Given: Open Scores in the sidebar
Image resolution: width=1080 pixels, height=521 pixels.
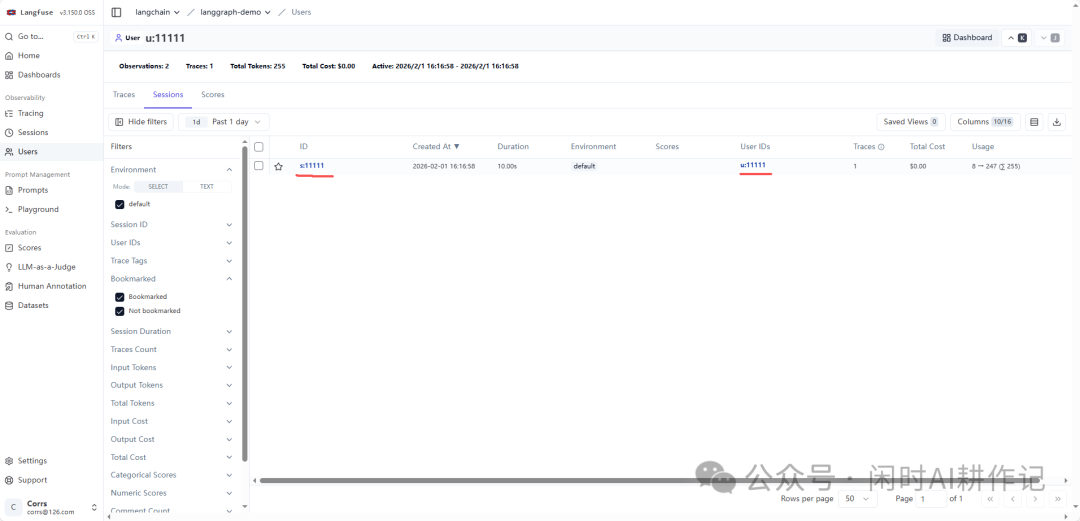Looking at the screenshot, I should 30,248.
